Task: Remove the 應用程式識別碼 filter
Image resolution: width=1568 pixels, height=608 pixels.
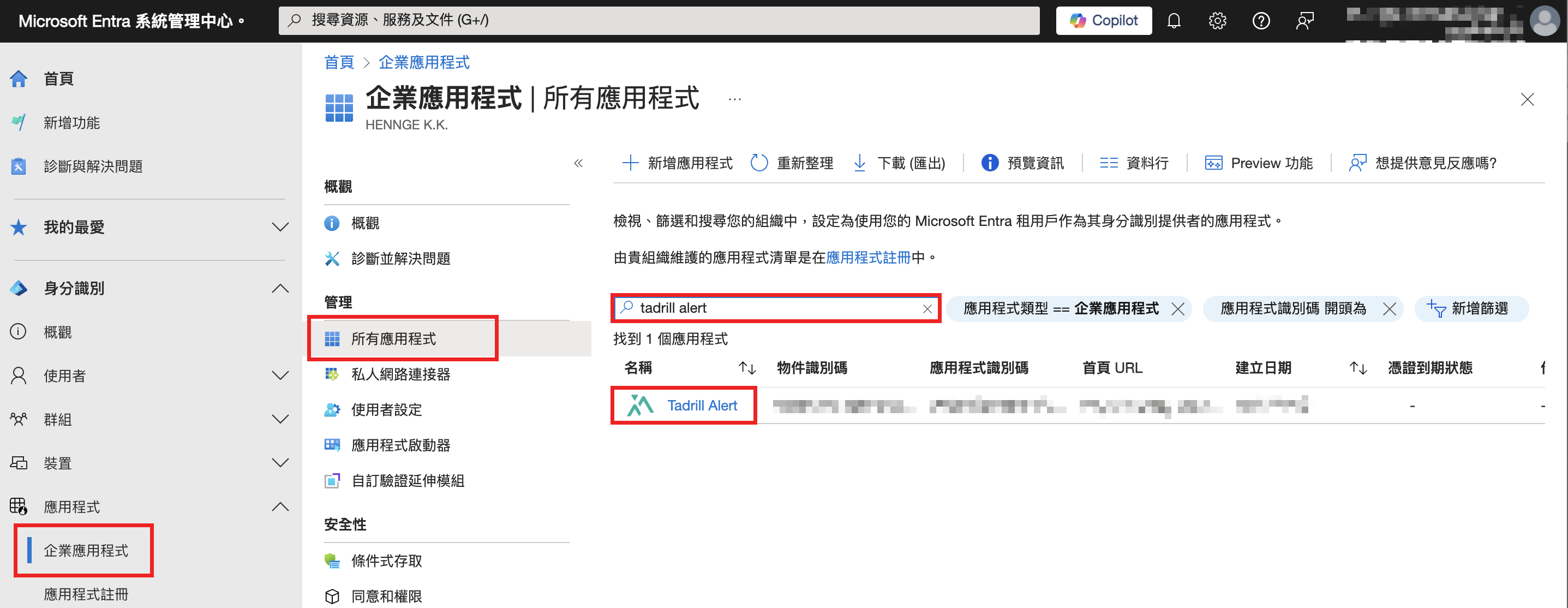Action: coord(1389,309)
